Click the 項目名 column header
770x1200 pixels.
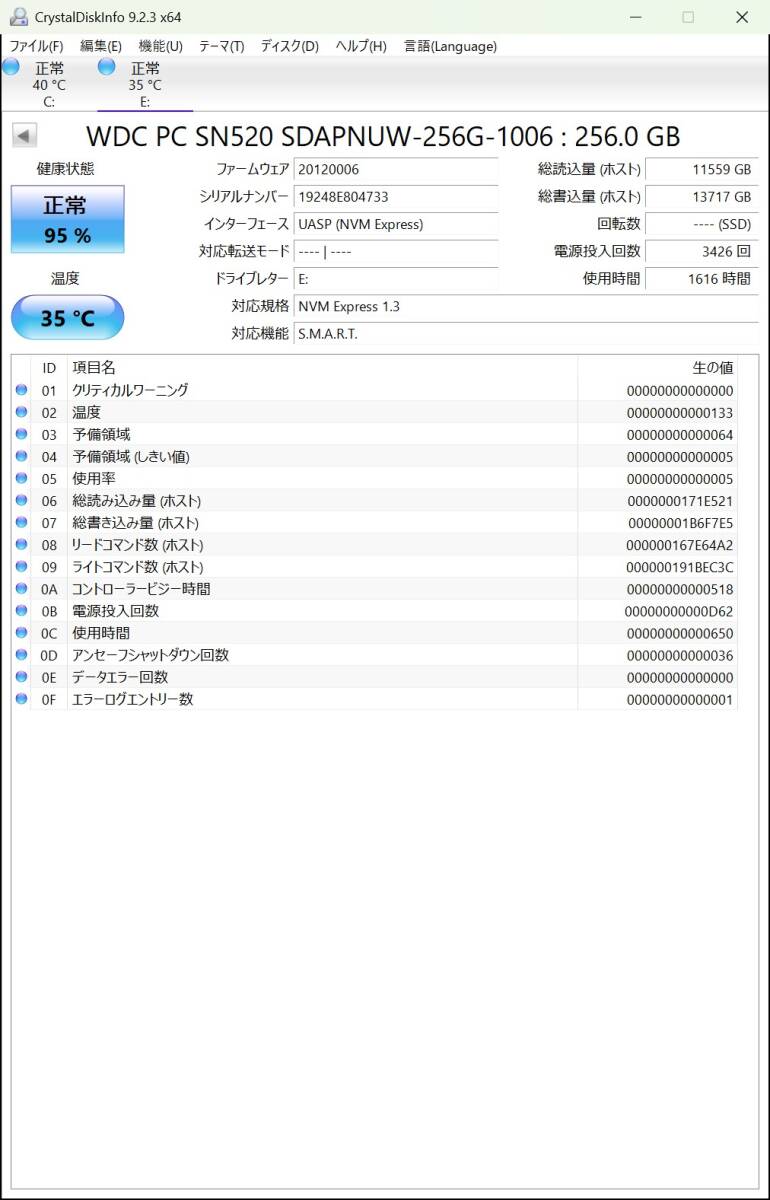(322, 367)
